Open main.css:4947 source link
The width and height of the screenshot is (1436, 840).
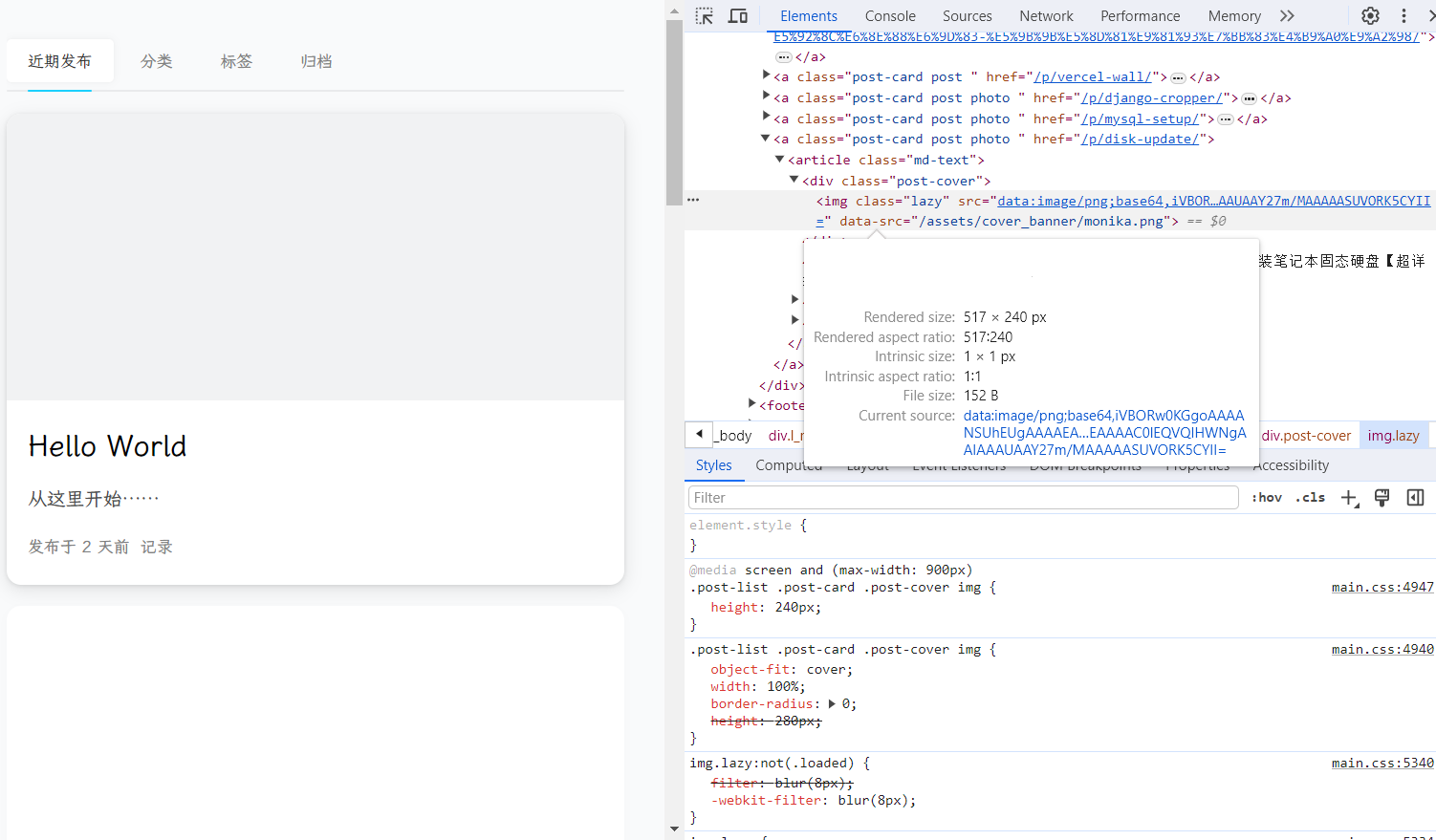pyautogui.click(x=1382, y=588)
